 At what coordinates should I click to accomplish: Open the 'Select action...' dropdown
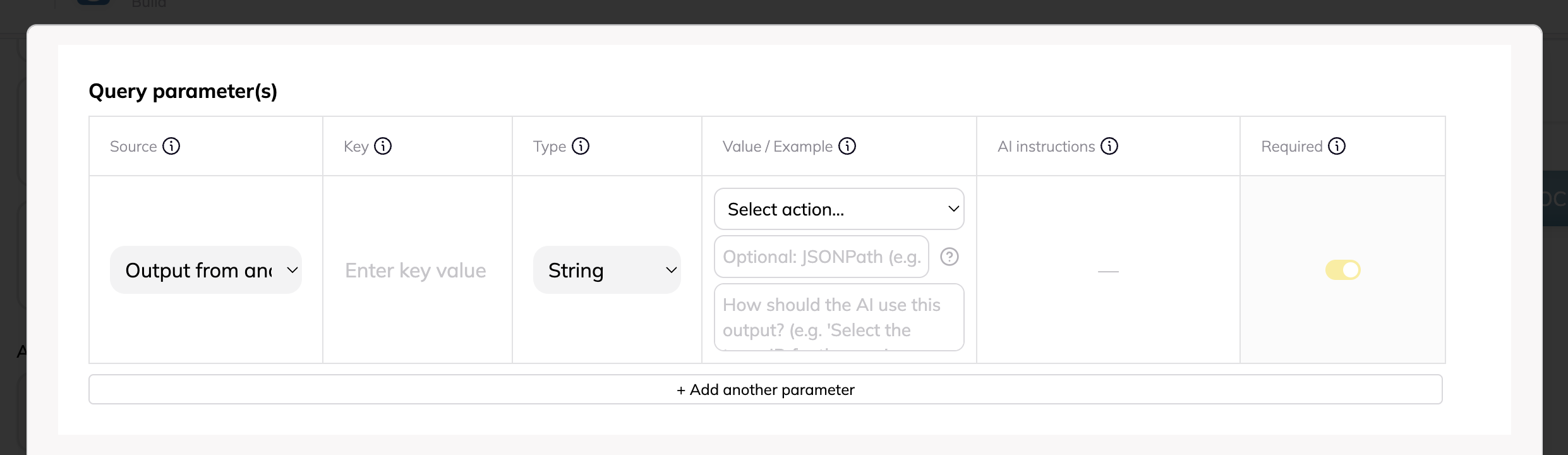[x=839, y=209]
